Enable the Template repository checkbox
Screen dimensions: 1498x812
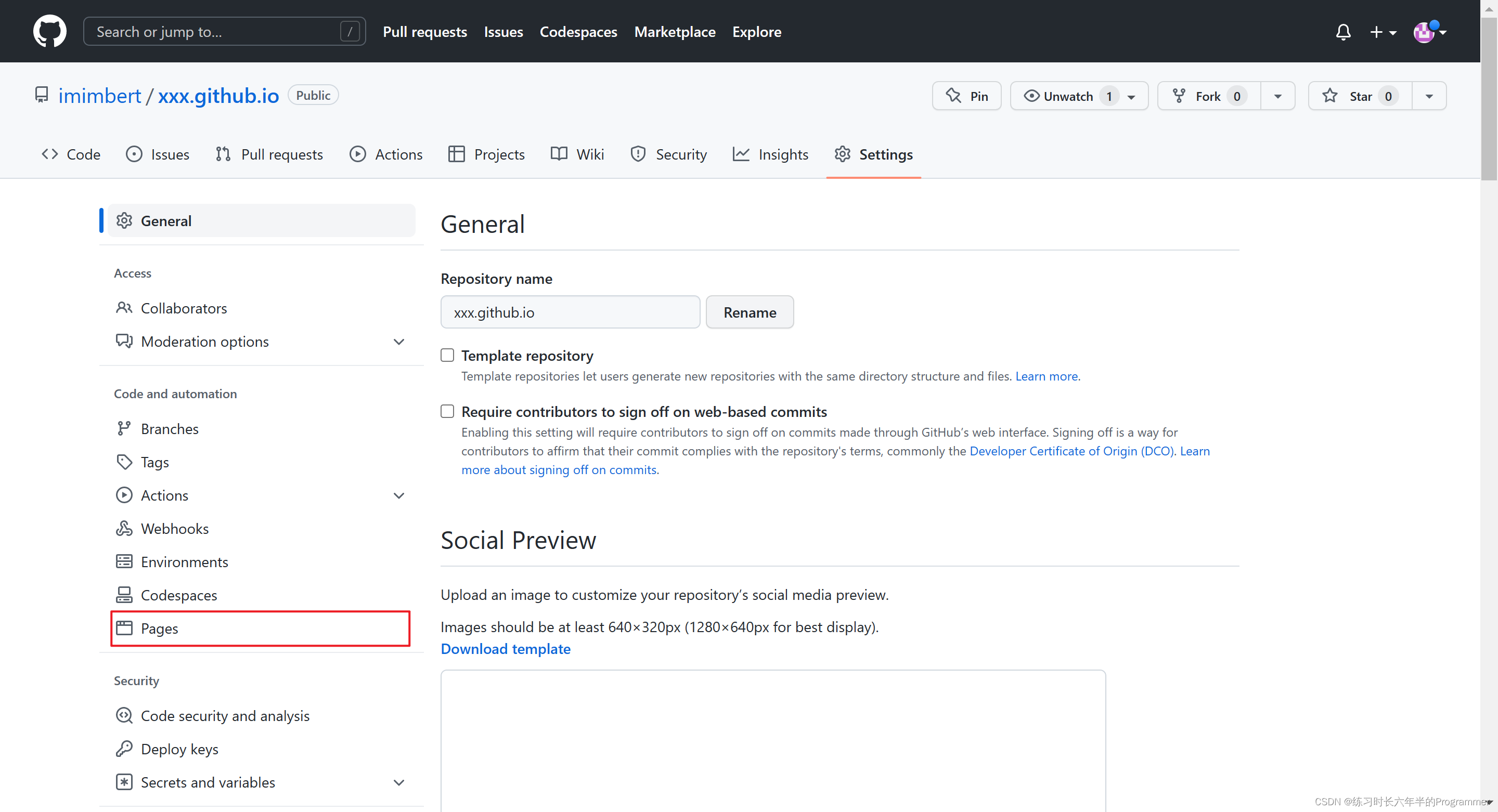click(447, 355)
